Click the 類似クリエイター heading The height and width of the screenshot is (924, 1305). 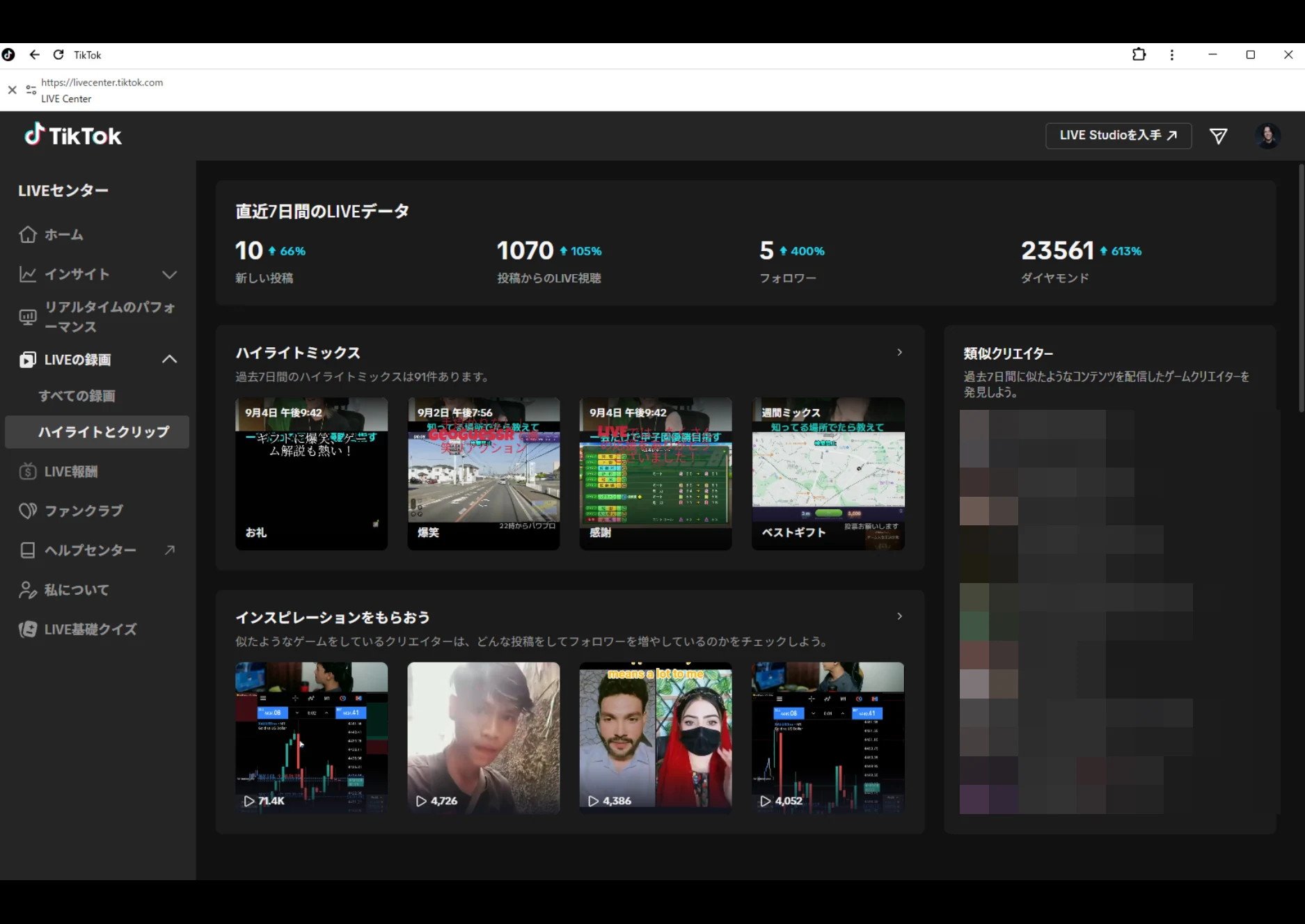[1008, 353]
